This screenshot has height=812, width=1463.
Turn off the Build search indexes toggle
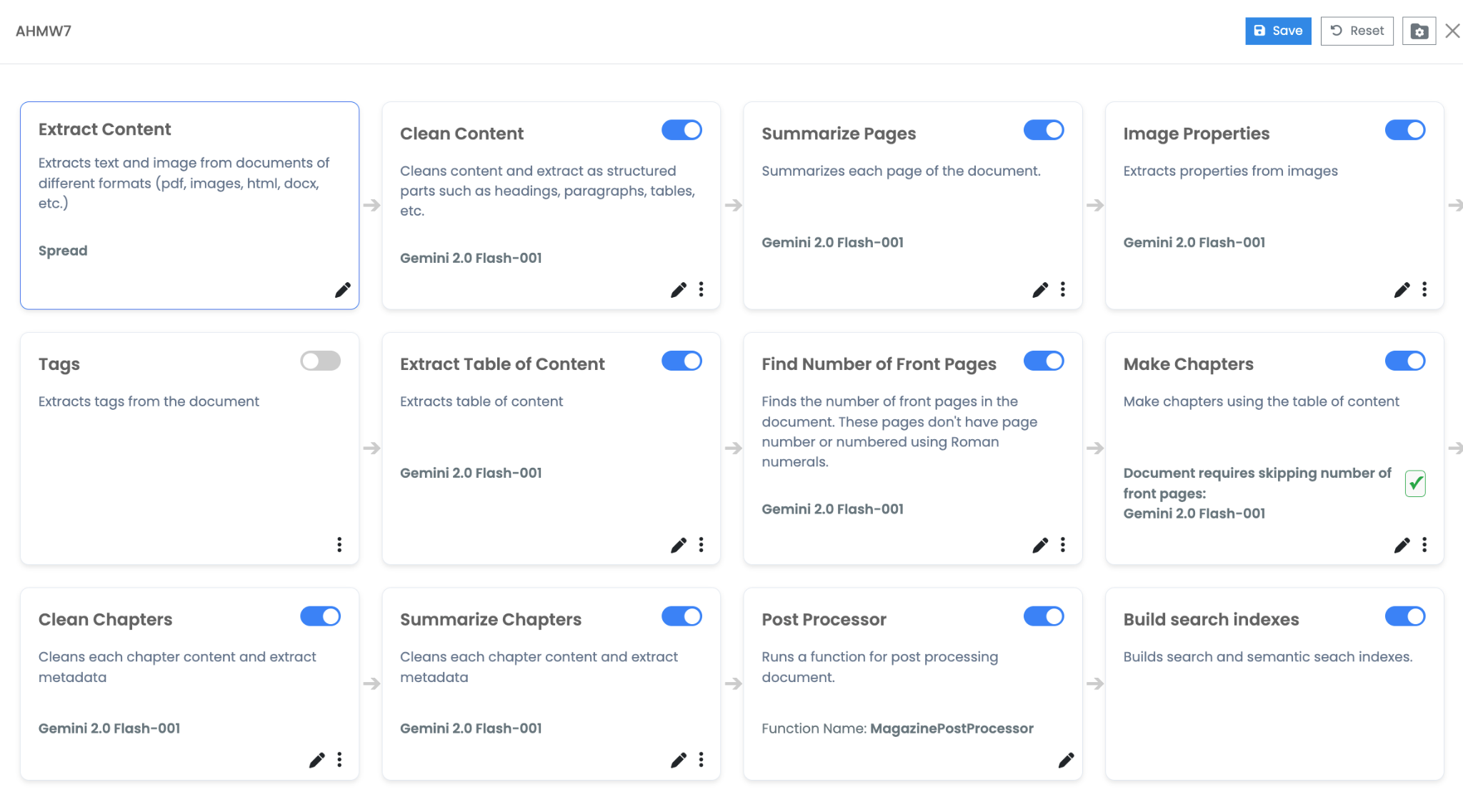[x=1404, y=616]
